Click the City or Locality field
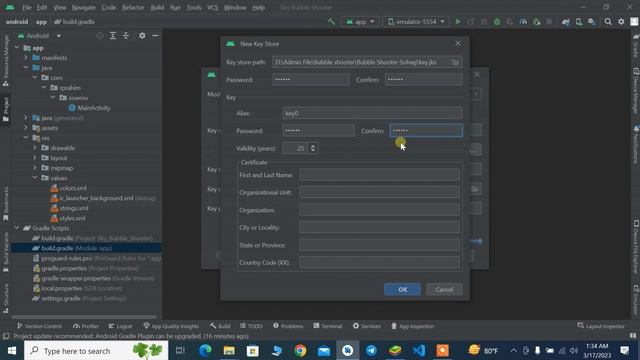The image size is (640, 360). click(380, 227)
